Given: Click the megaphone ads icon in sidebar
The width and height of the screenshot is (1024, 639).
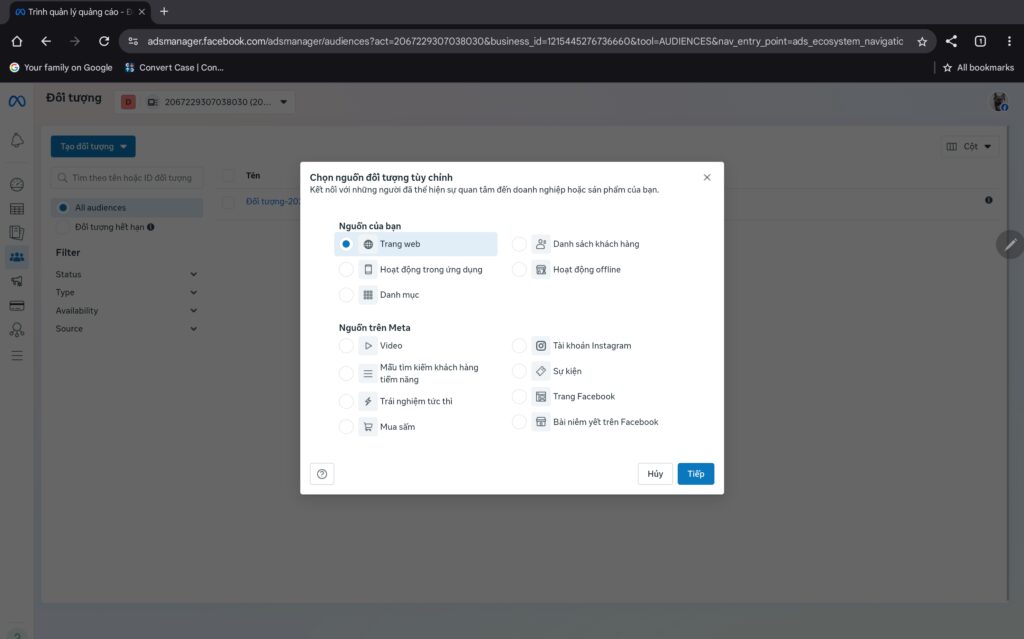Looking at the screenshot, I should pos(16,281).
